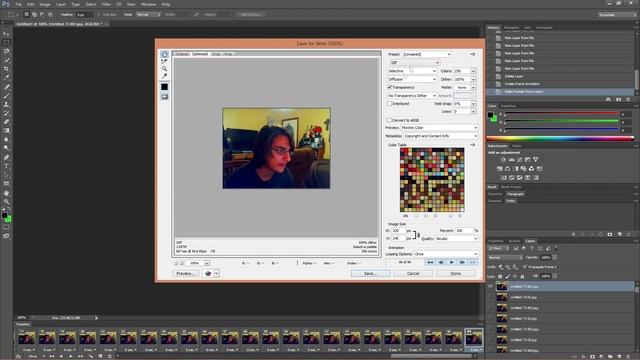The image size is (640, 360).
Task: Go to next animation frame in dialog
Action: [x=462, y=262]
